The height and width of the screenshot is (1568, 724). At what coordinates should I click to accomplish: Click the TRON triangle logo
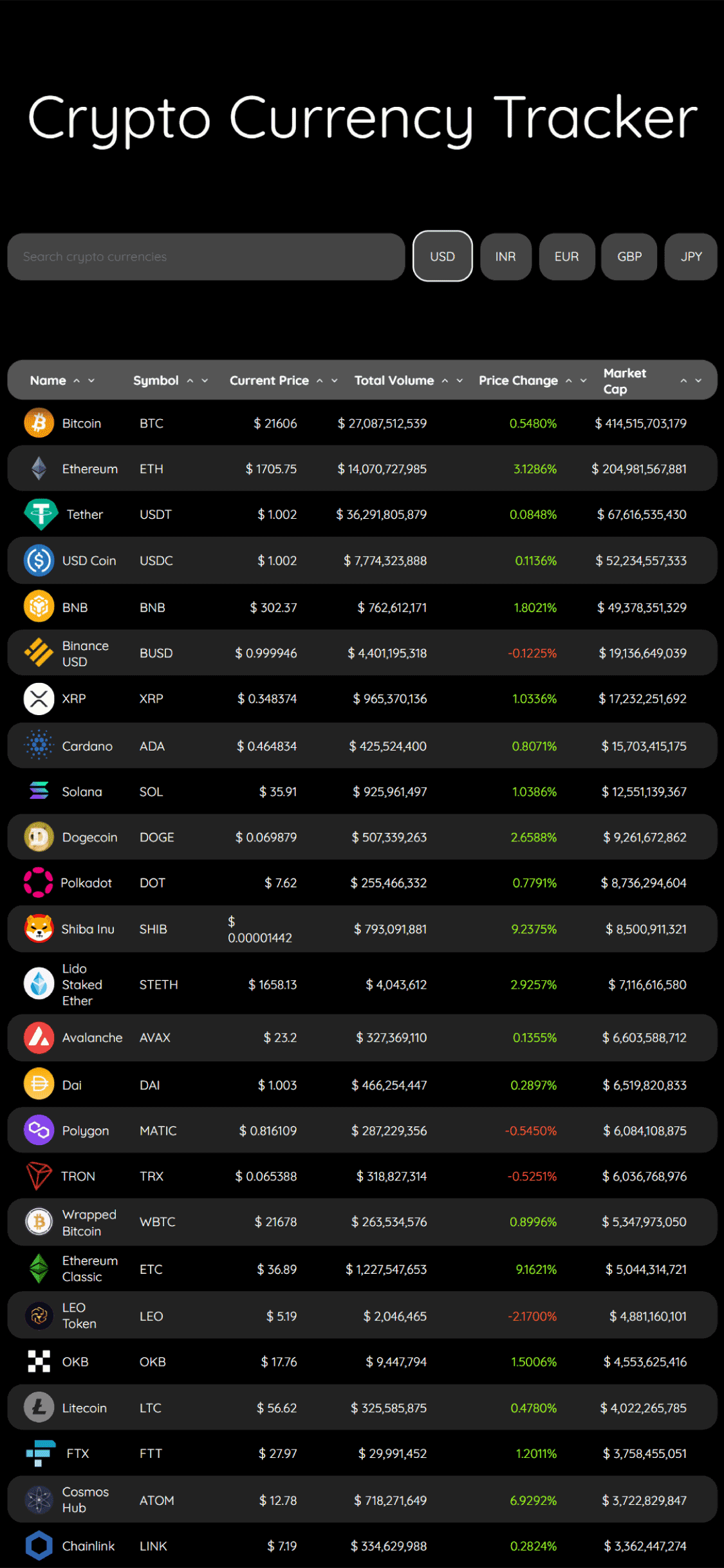click(x=39, y=1176)
